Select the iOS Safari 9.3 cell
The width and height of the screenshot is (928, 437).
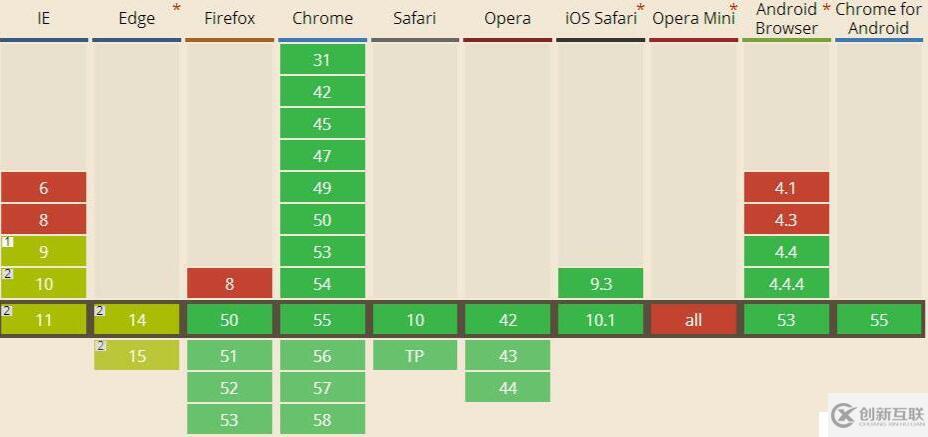point(601,284)
